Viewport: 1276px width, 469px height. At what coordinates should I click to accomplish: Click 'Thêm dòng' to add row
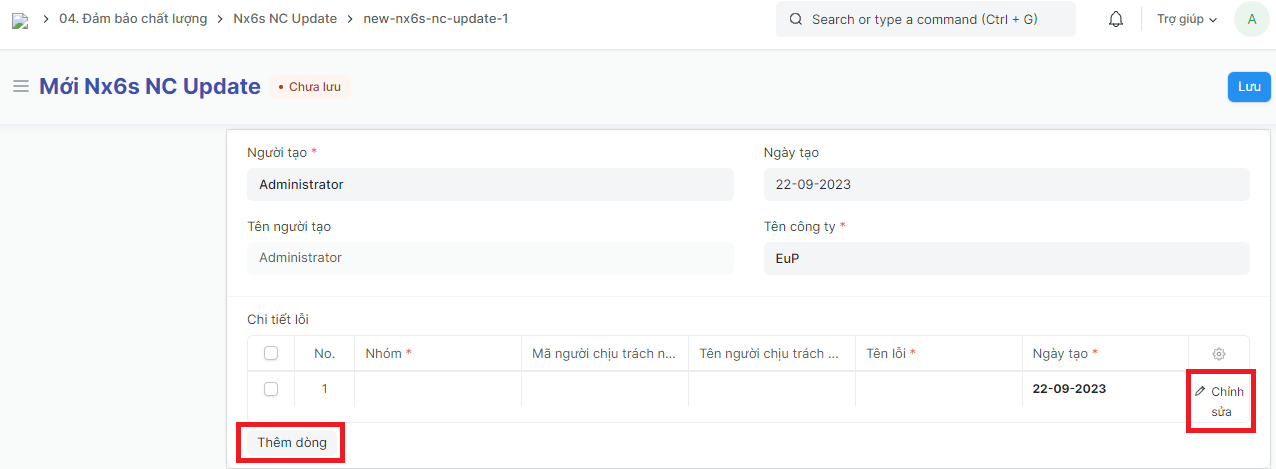click(x=292, y=442)
